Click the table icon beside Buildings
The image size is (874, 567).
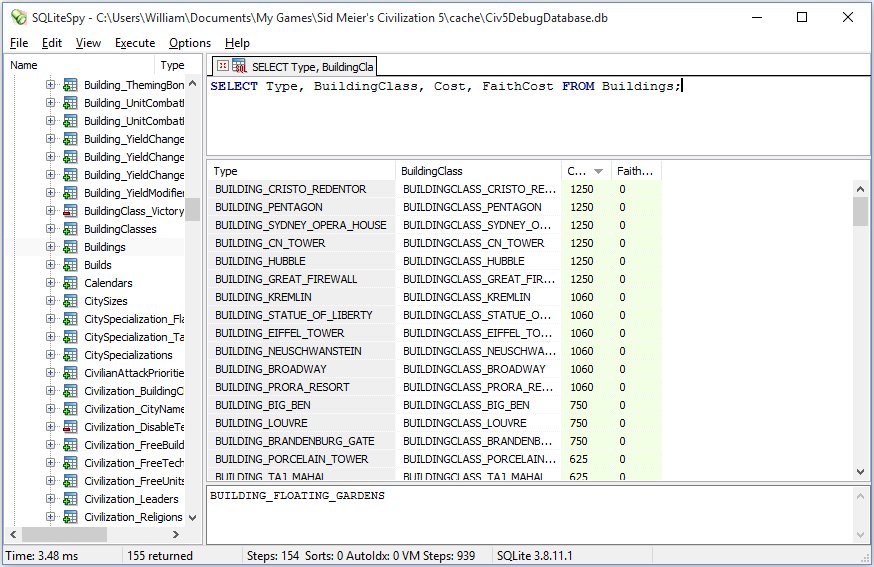(70, 247)
